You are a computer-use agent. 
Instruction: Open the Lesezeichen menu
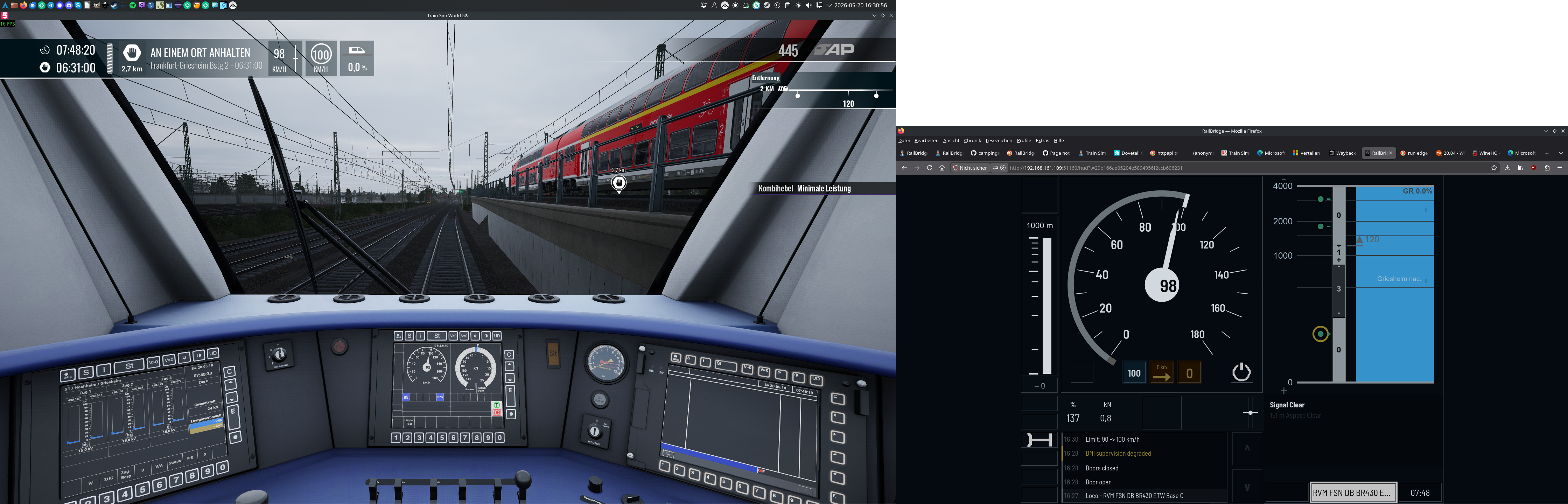click(x=999, y=141)
